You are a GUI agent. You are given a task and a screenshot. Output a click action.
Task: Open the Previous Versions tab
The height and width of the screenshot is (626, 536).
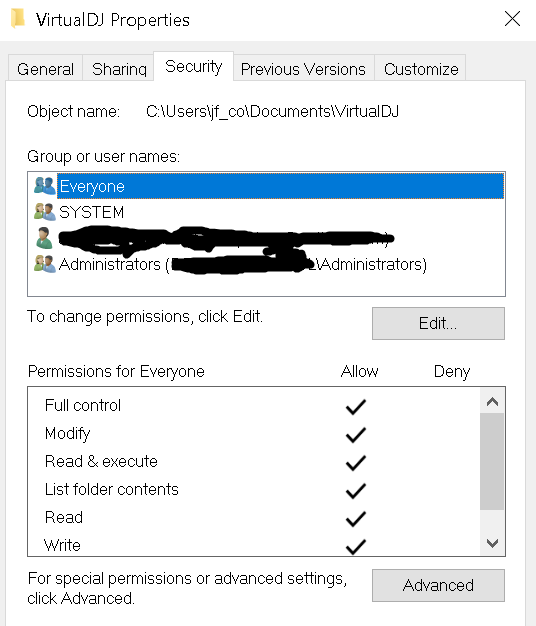tap(303, 69)
